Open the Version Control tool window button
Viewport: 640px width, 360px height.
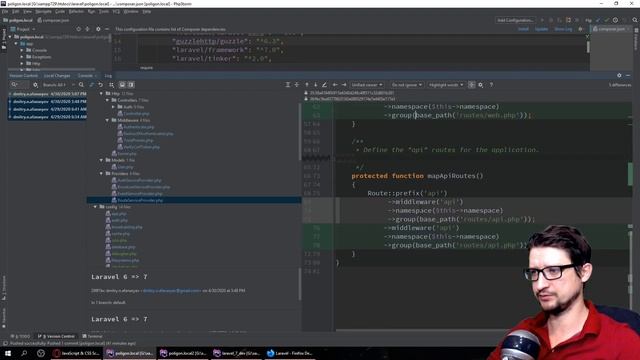[x=56, y=336]
